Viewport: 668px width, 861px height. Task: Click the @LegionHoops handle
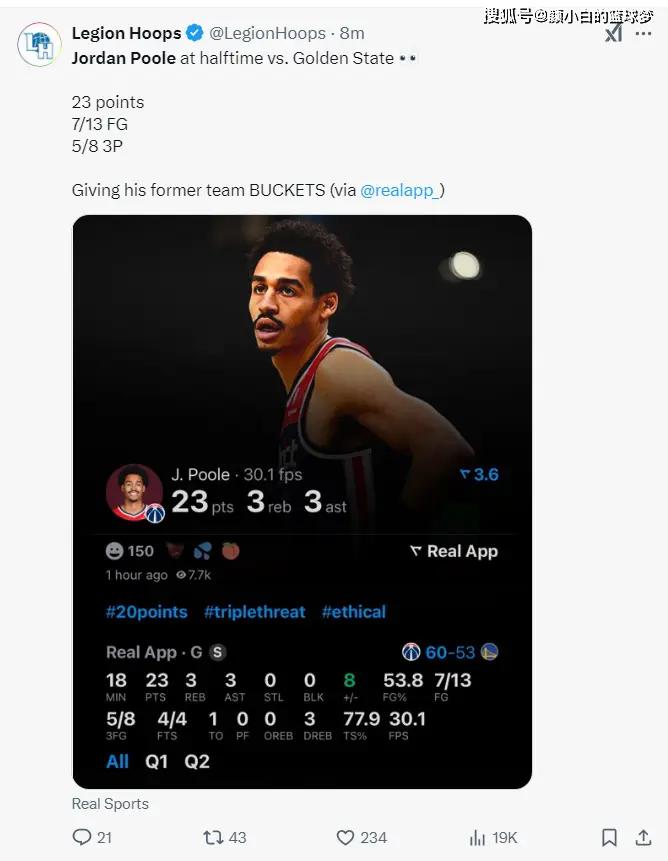click(x=267, y=33)
